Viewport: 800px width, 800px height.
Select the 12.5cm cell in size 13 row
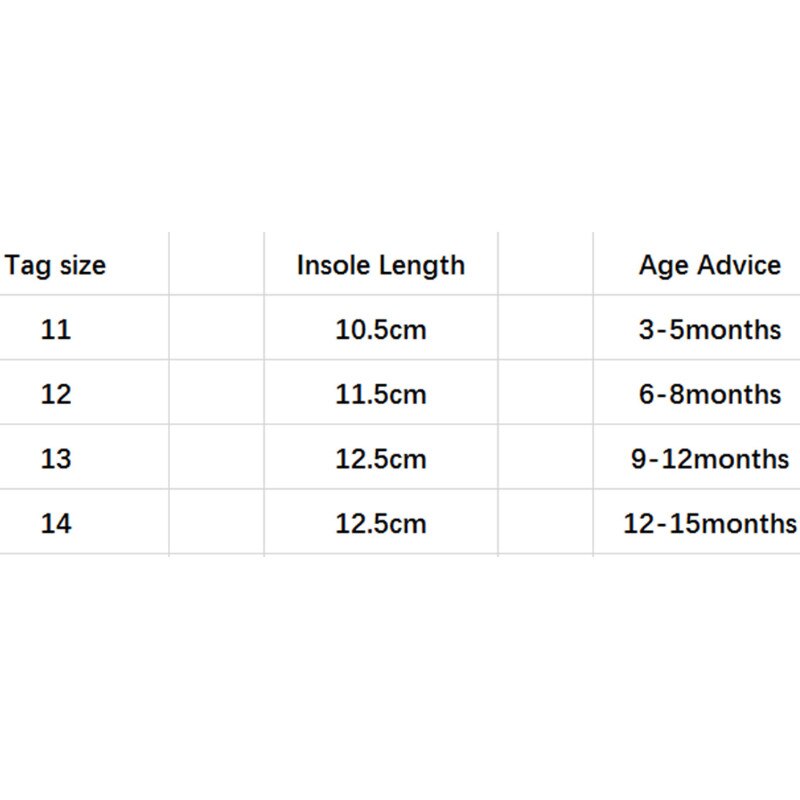[381, 459]
